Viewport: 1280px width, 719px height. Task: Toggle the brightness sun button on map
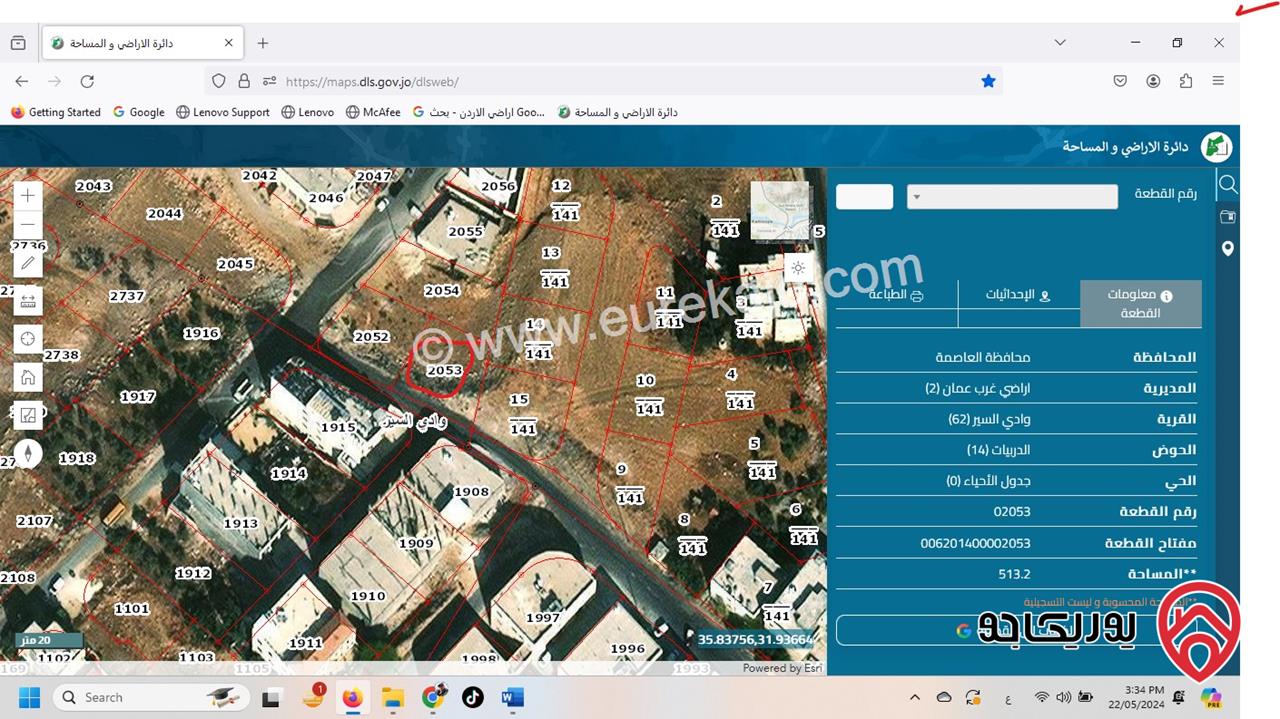point(797,268)
